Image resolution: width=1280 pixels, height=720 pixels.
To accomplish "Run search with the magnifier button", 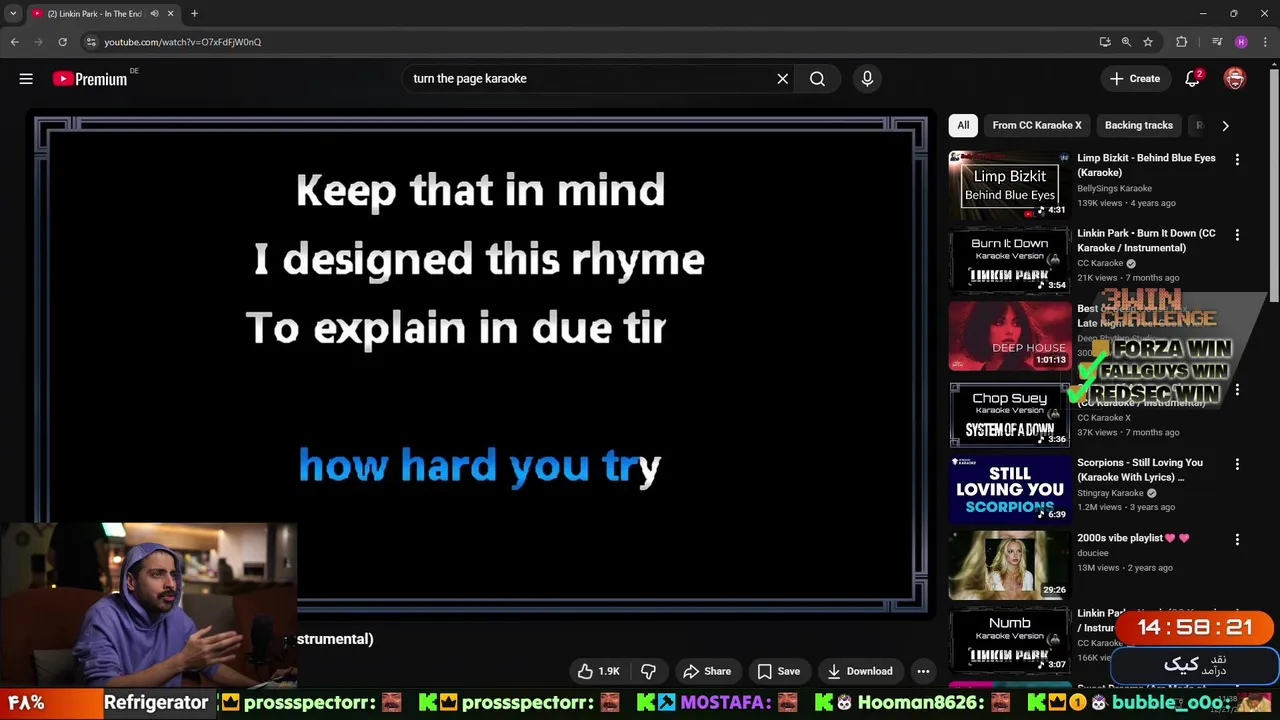I will 817,79.
